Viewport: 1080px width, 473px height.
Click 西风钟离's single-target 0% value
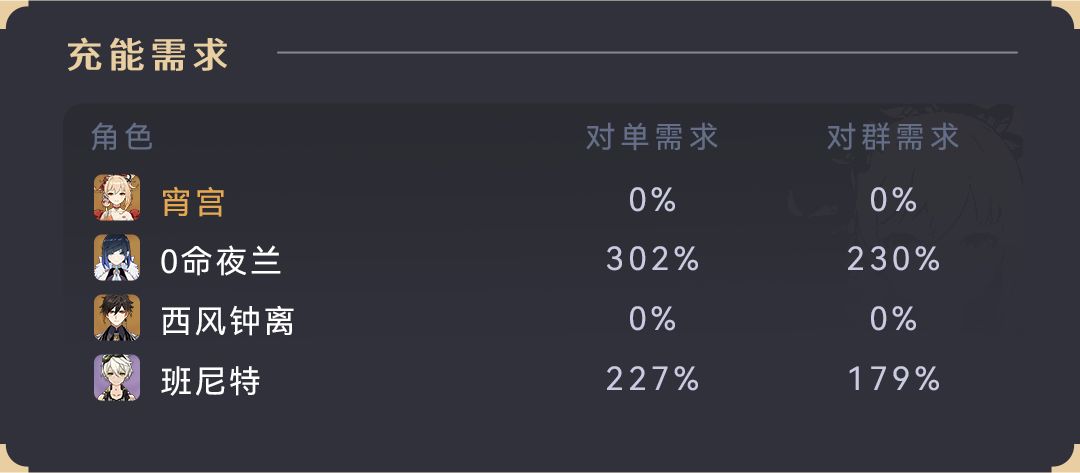pos(653,320)
